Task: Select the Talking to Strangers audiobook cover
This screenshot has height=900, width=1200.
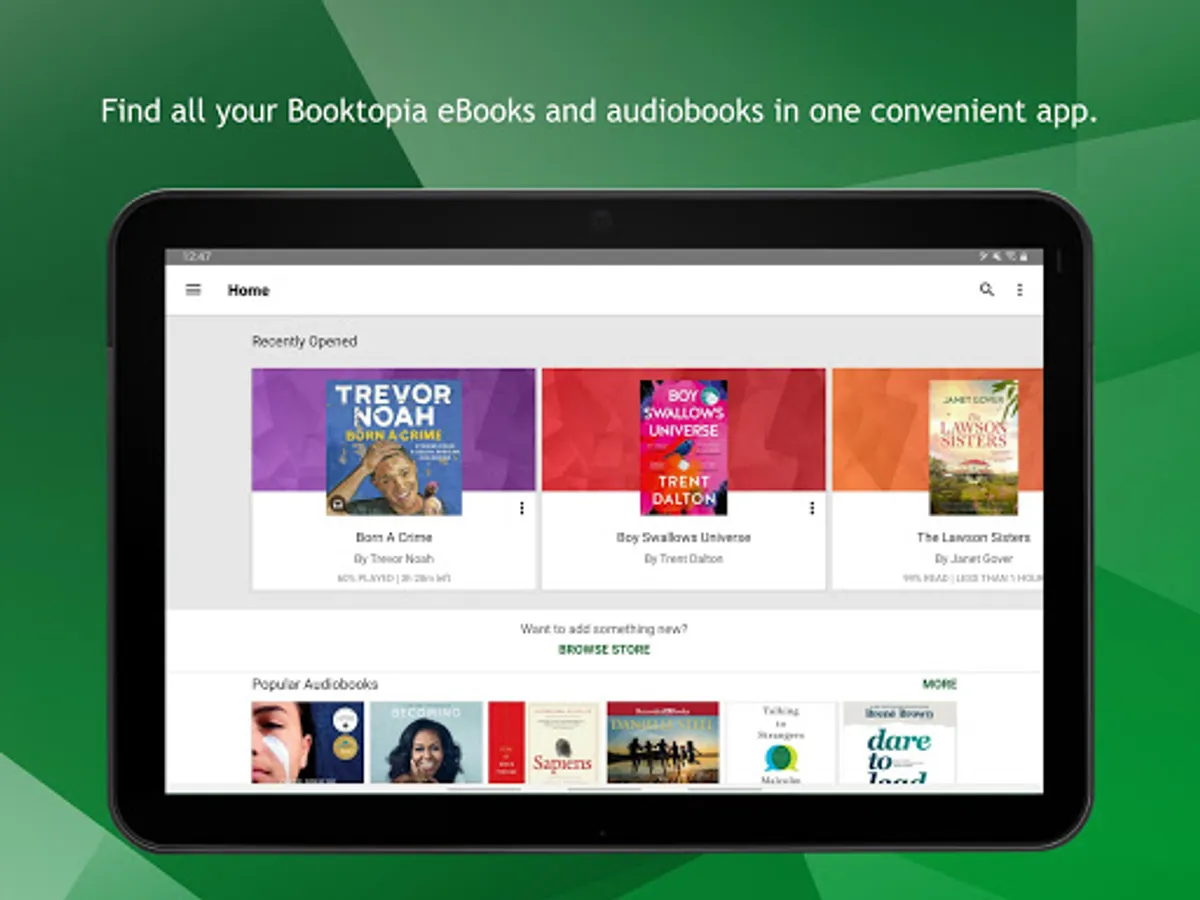Action: point(781,742)
